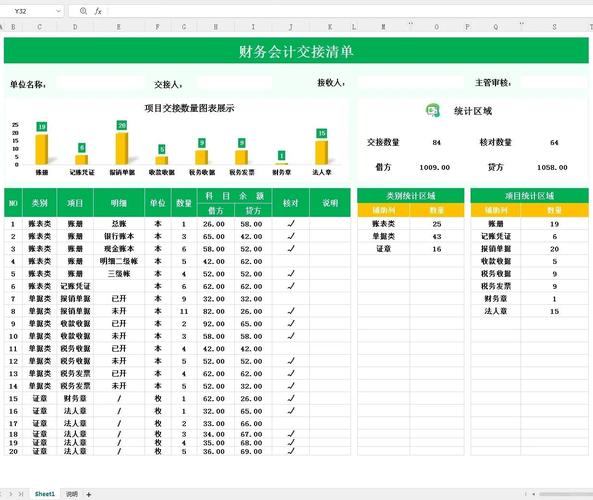Click the 核对 column header cell
The image size is (593, 500).
[291, 203]
